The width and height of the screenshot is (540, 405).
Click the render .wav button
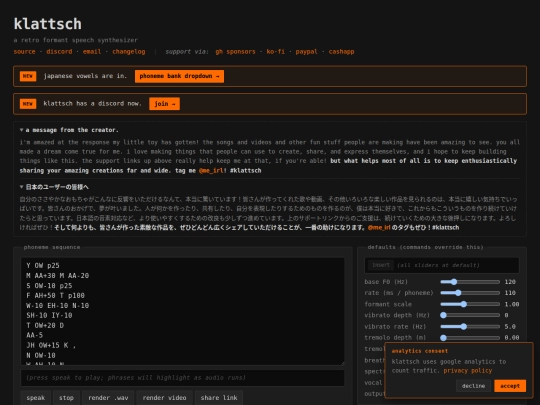click(108, 398)
